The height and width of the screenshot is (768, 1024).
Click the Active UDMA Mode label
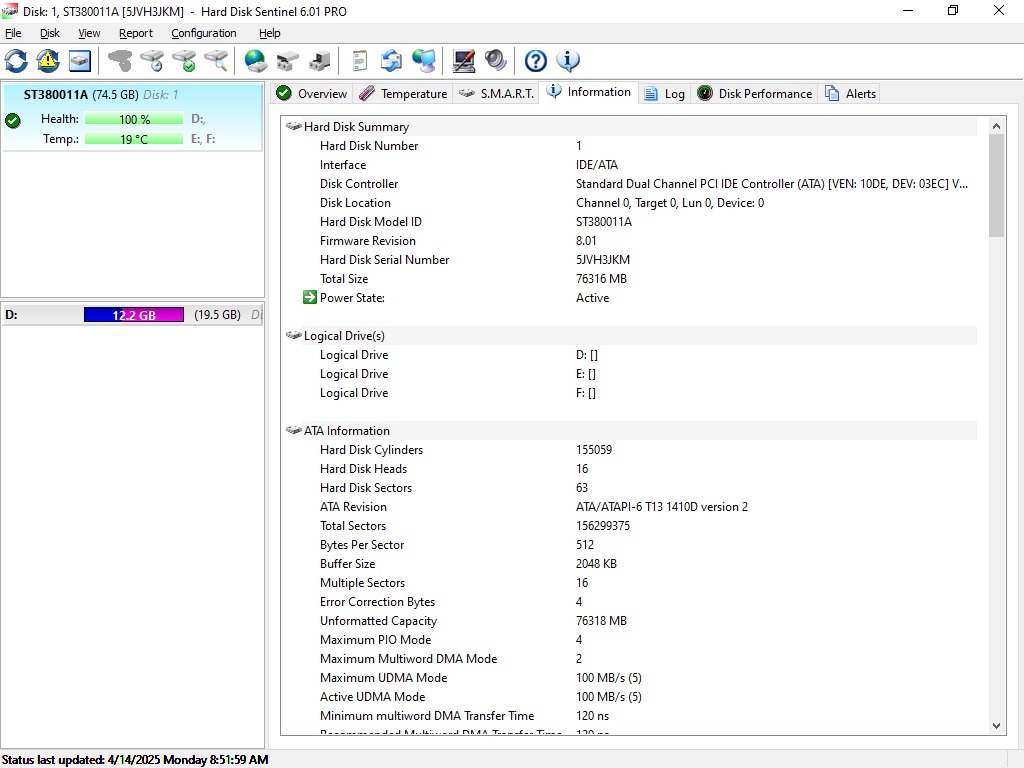point(372,697)
